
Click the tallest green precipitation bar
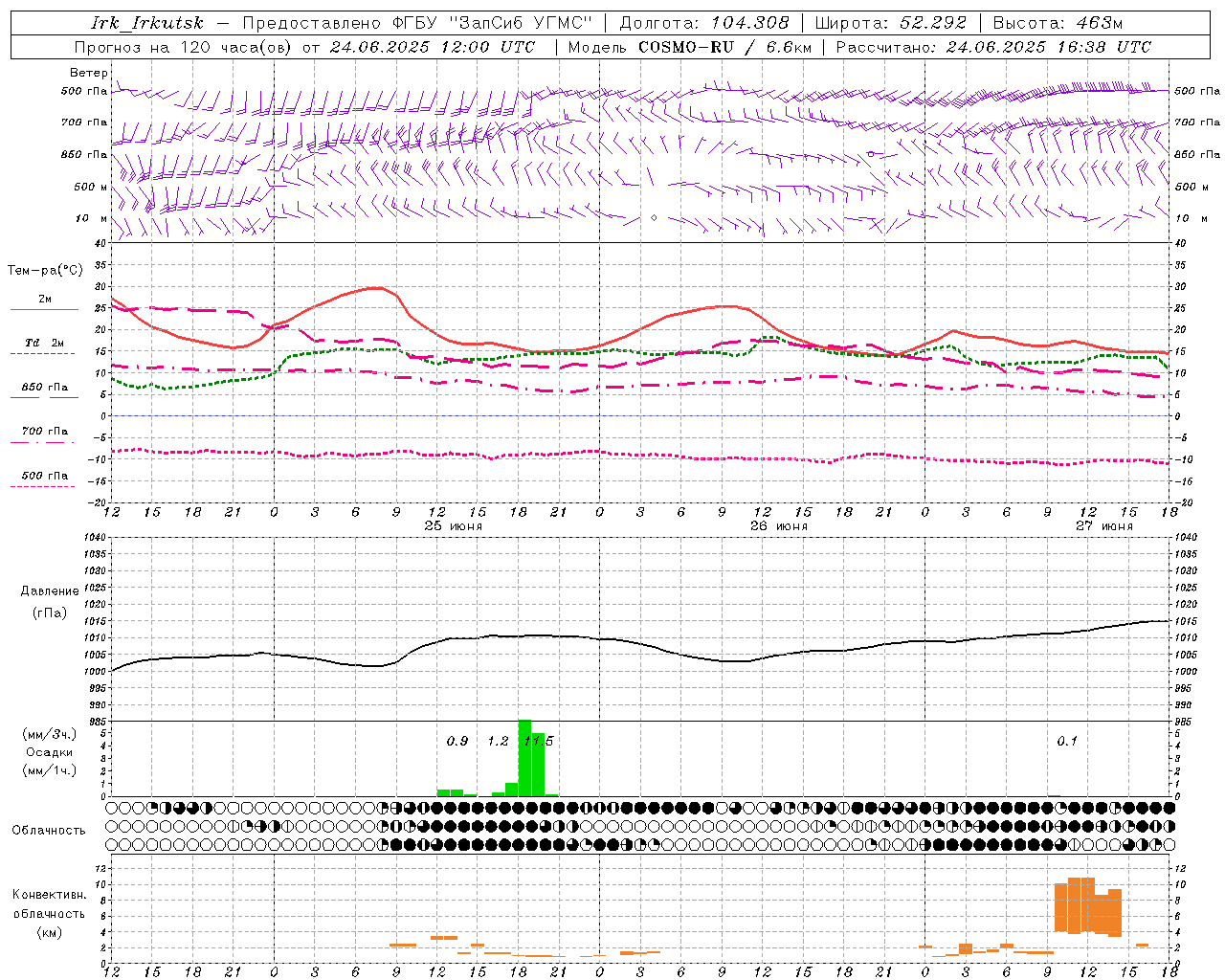(x=524, y=758)
